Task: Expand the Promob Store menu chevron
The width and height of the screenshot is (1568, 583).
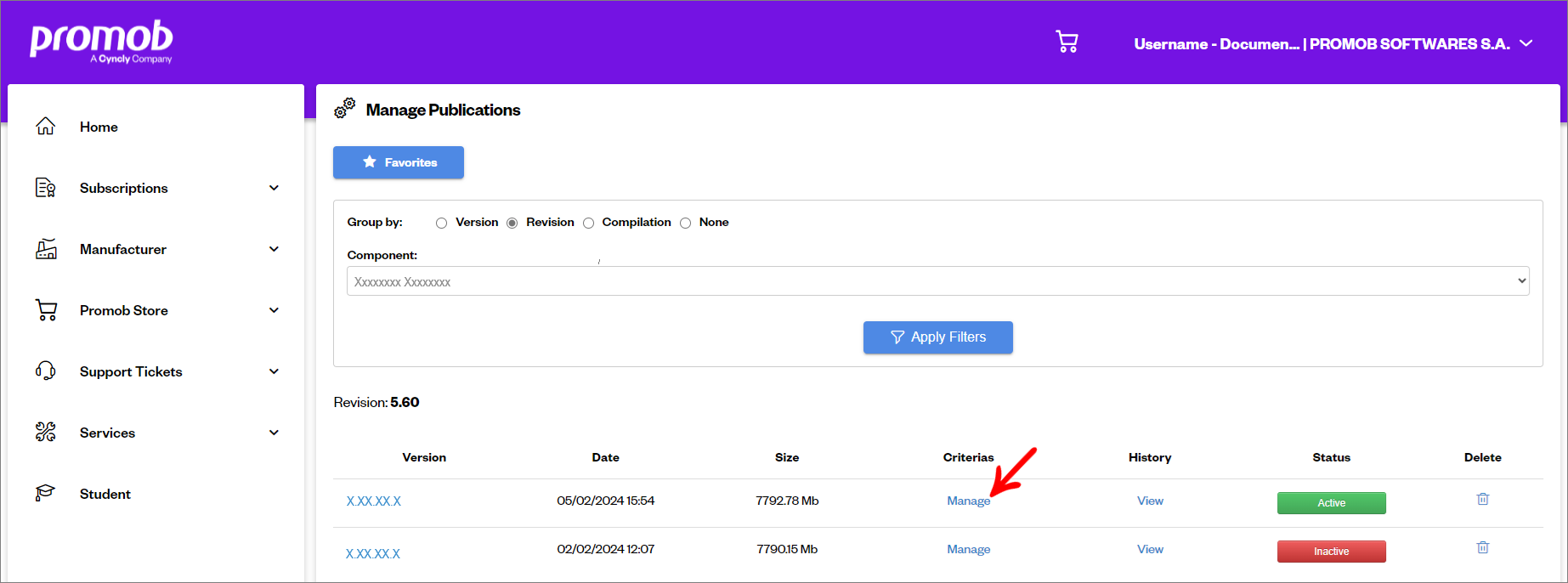Action: pyautogui.click(x=274, y=310)
